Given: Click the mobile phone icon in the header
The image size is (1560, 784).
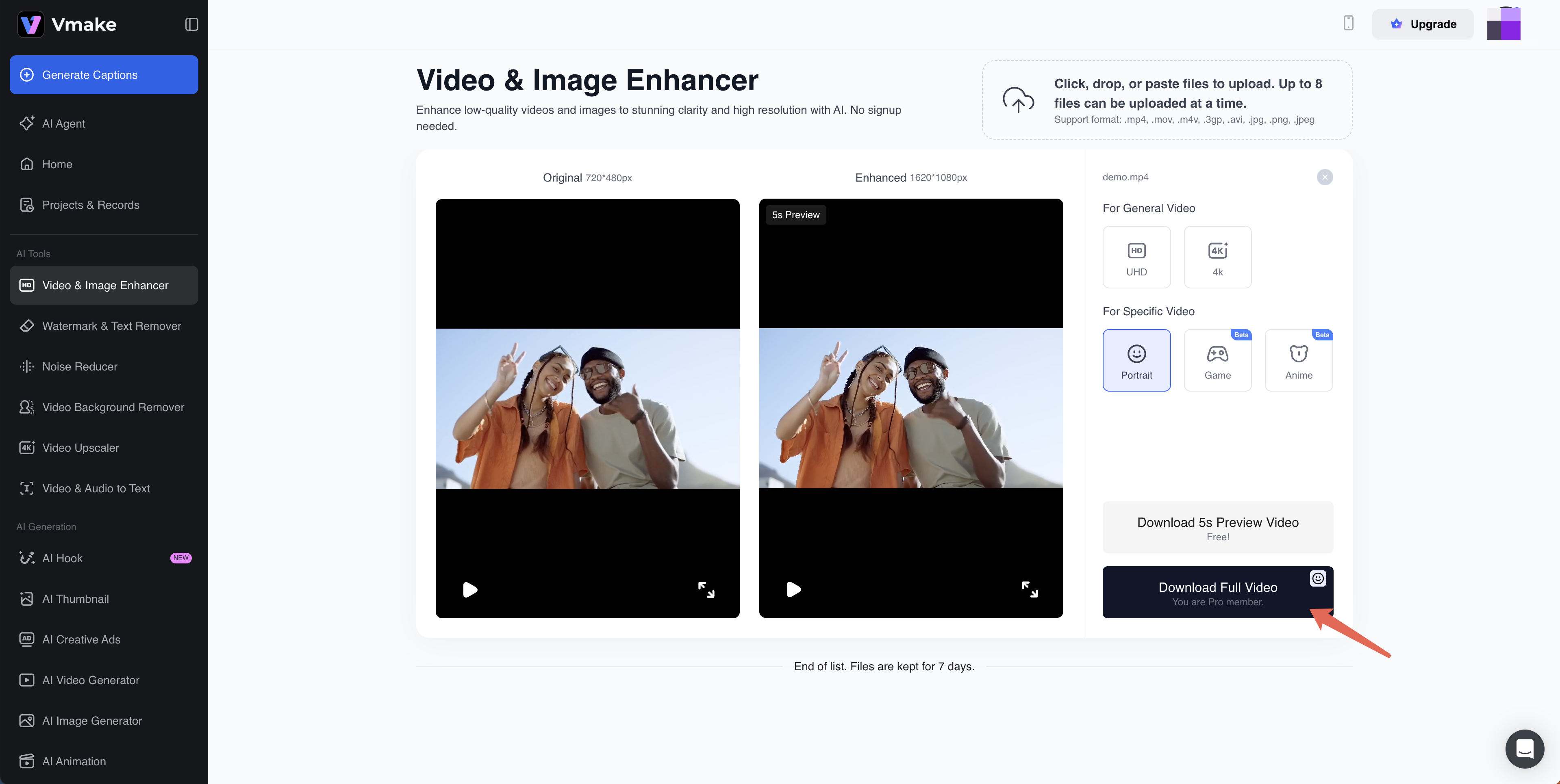Looking at the screenshot, I should click(x=1348, y=23).
